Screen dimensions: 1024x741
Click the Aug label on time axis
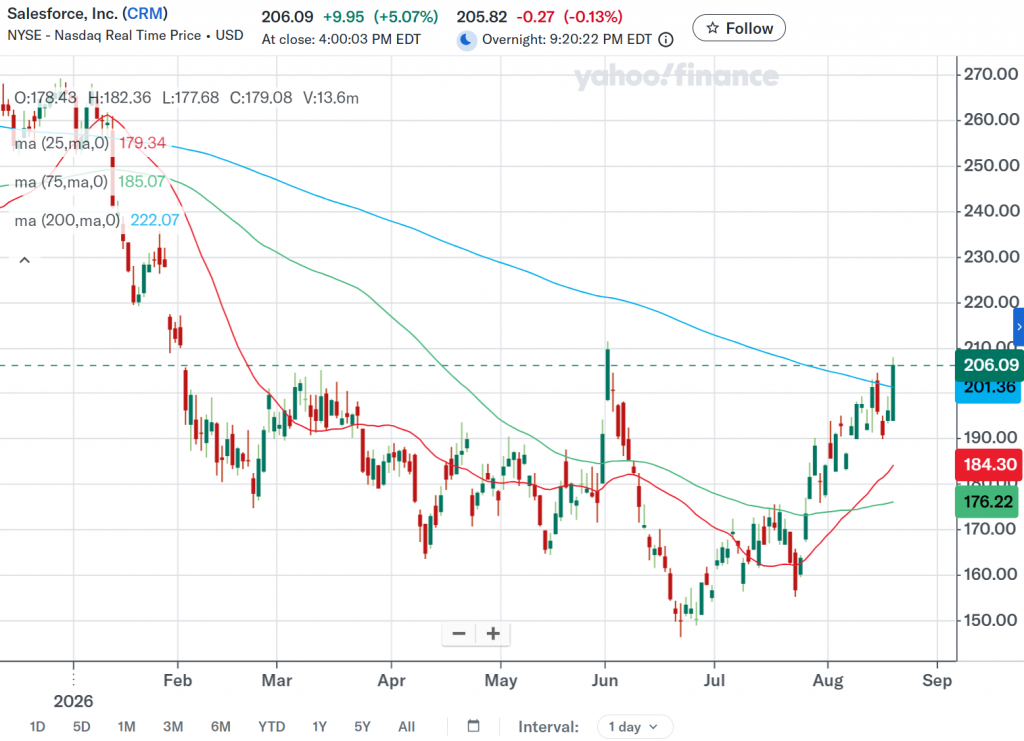tap(827, 681)
